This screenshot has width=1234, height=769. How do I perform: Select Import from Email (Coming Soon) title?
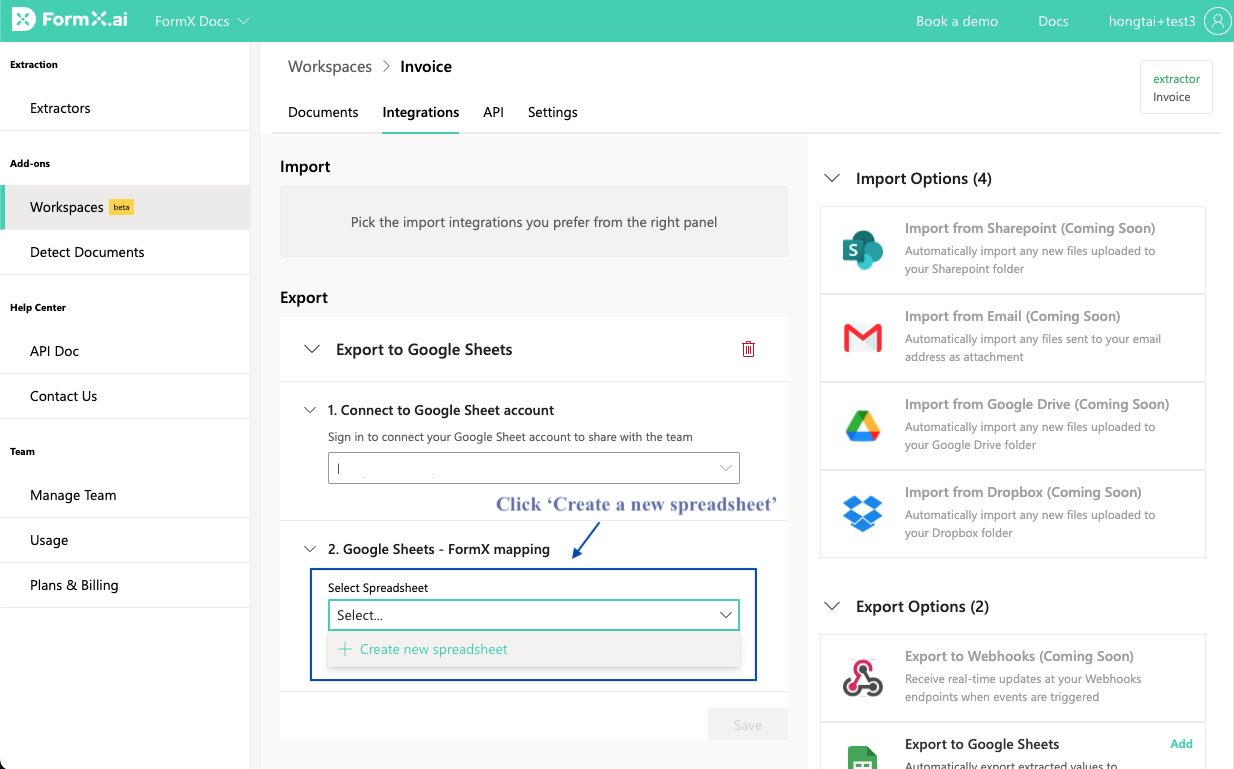[x=1012, y=316]
